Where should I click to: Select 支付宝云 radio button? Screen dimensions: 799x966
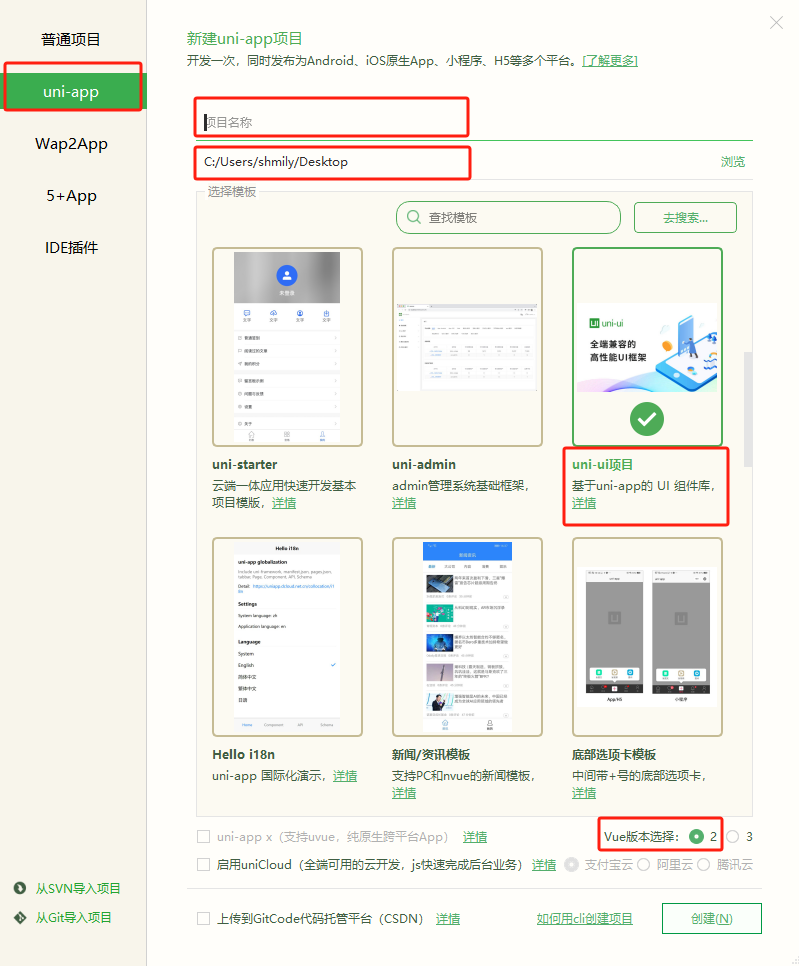tap(571, 864)
